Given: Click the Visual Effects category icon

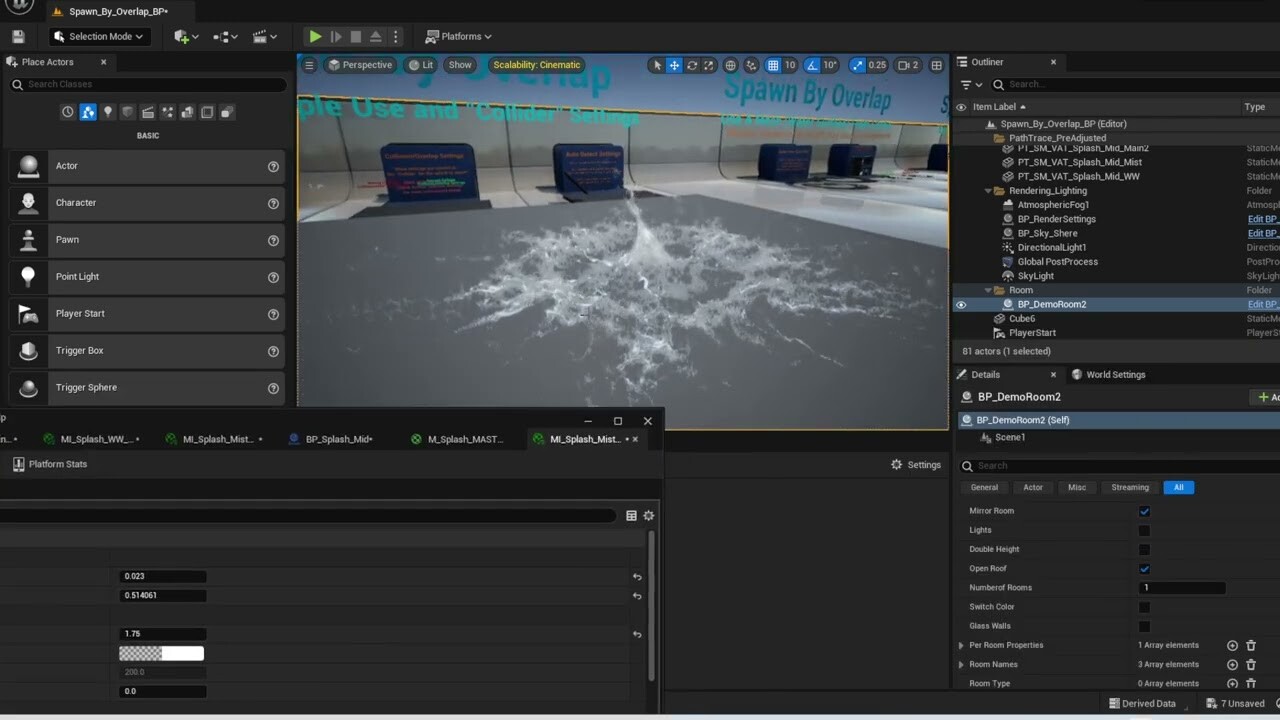Looking at the screenshot, I should click(167, 112).
